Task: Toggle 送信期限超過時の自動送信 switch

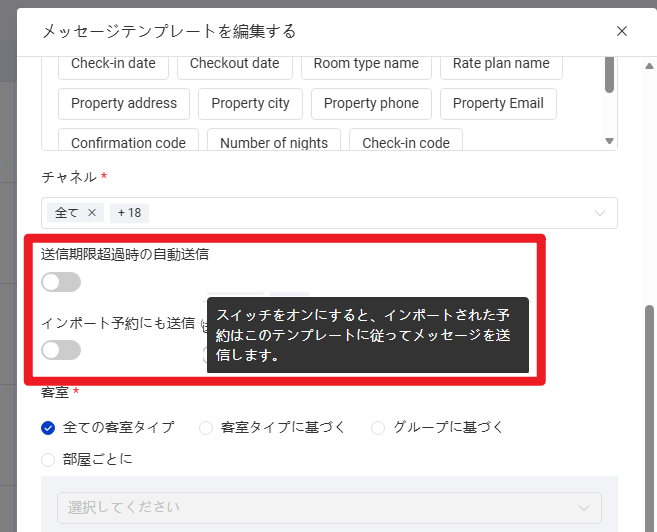Action: click(61, 282)
